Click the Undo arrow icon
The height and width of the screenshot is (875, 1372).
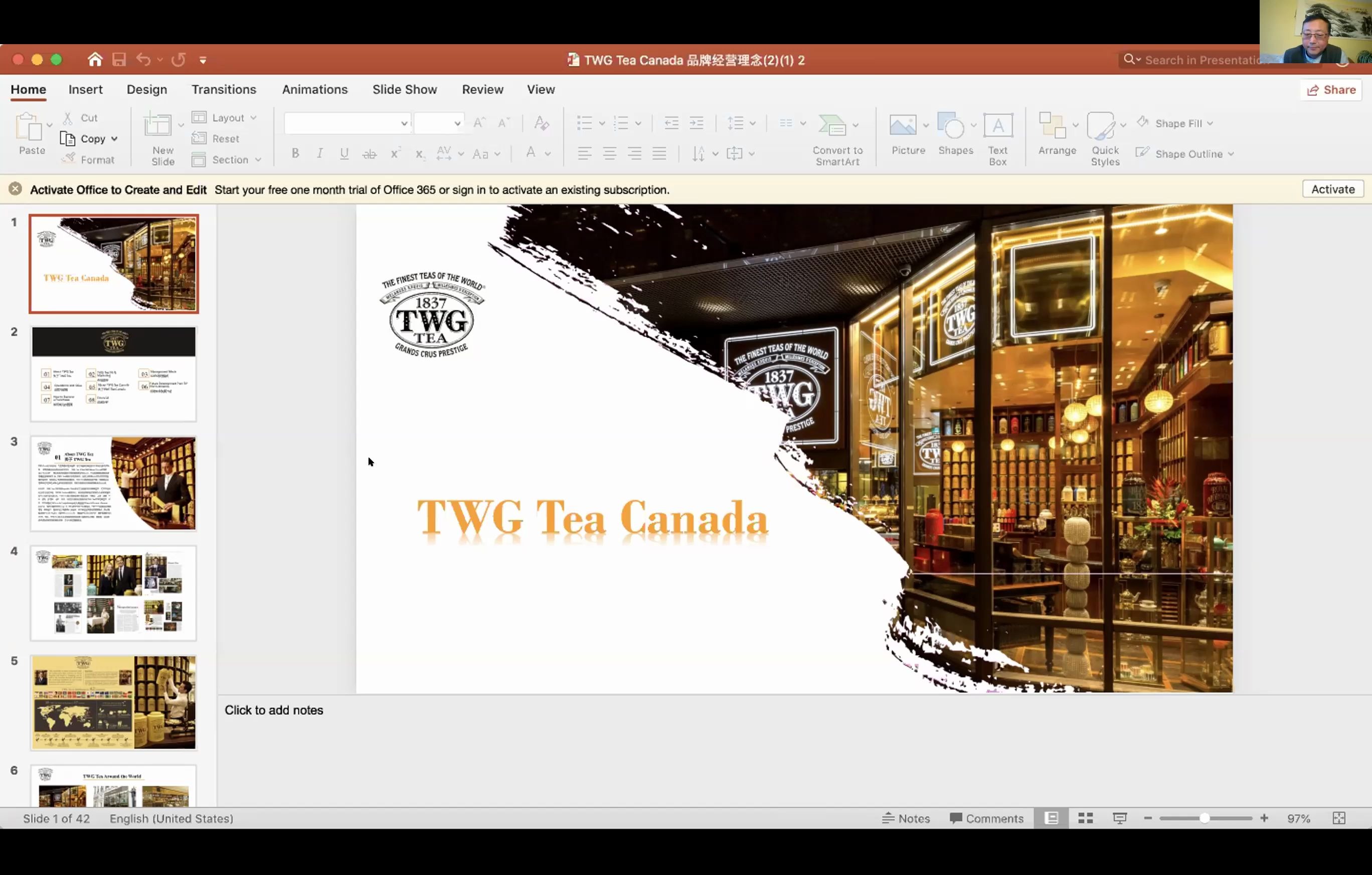point(143,59)
